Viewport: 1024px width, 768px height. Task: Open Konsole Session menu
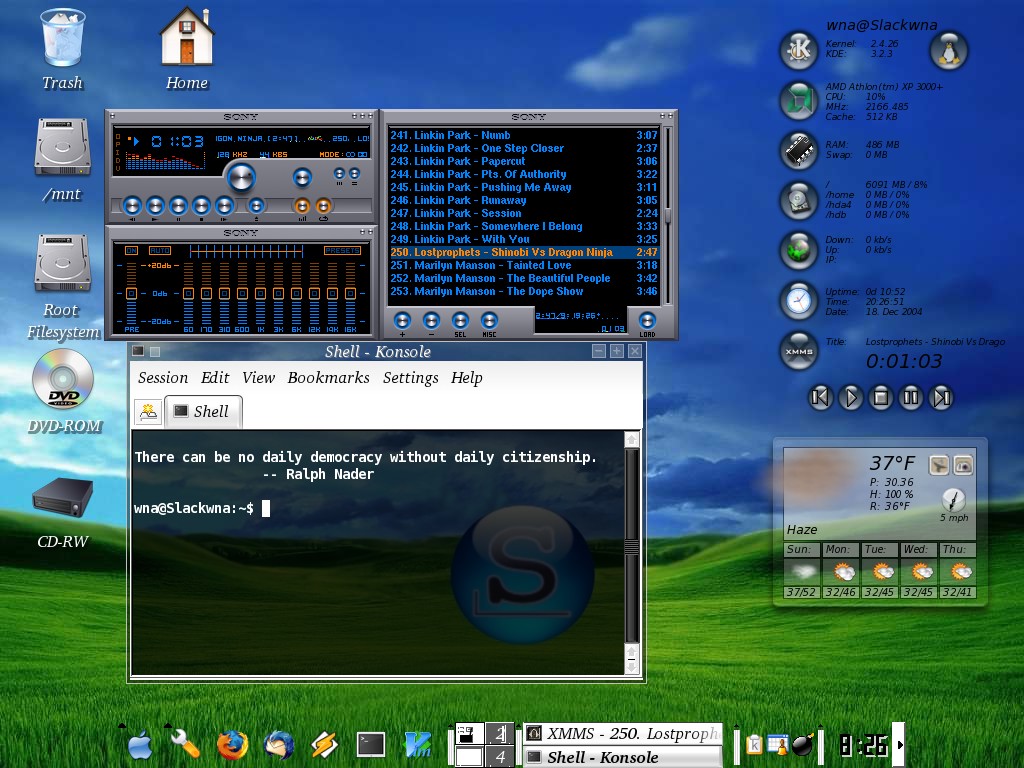(x=163, y=378)
